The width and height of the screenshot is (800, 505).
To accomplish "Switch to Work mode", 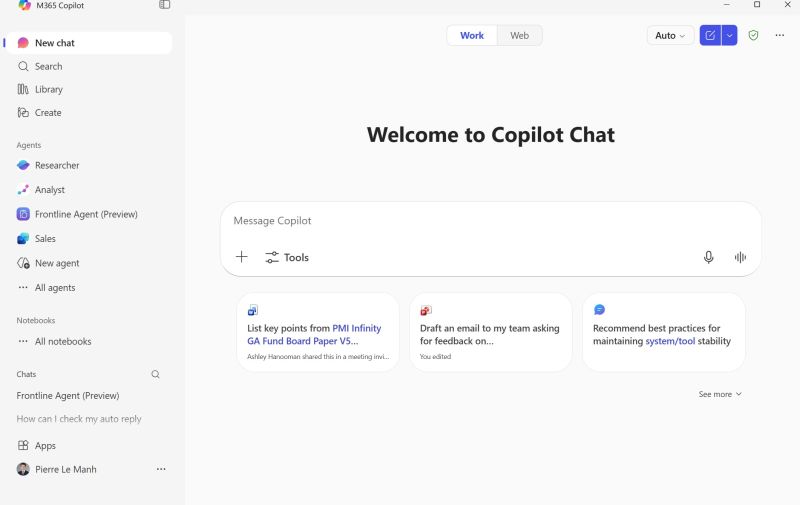I will click(x=472, y=35).
